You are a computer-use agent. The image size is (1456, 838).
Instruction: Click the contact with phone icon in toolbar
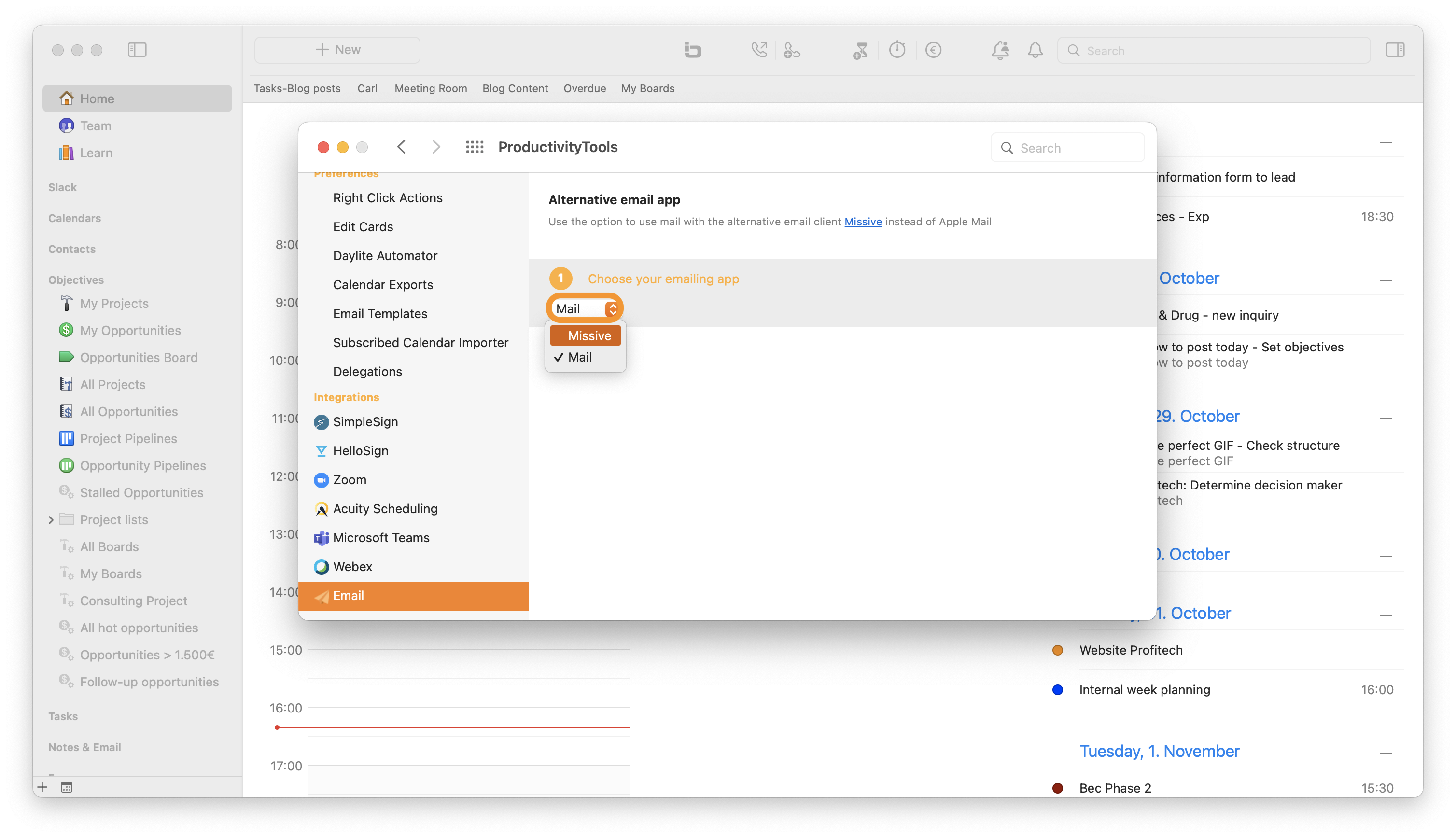[x=792, y=50]
